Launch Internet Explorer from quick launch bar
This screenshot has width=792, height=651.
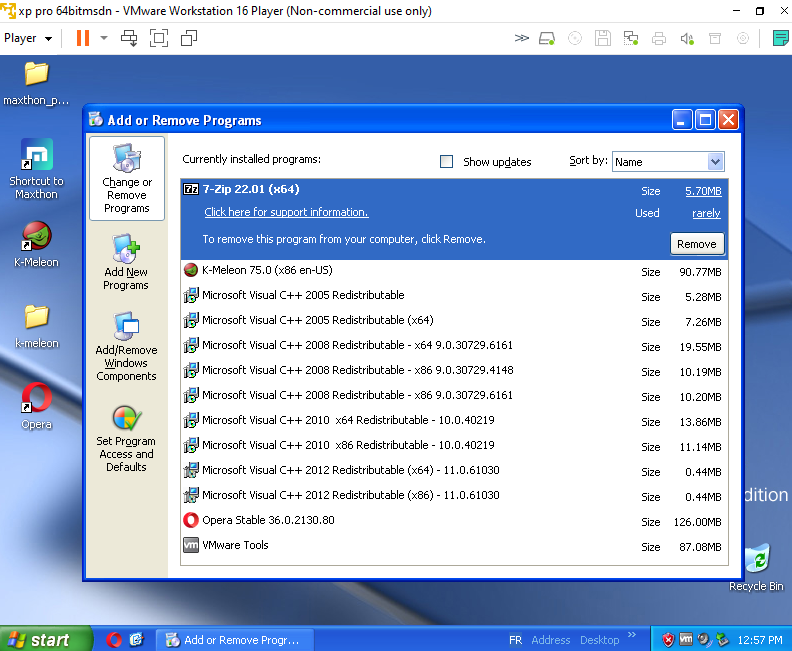click(136, 640)
